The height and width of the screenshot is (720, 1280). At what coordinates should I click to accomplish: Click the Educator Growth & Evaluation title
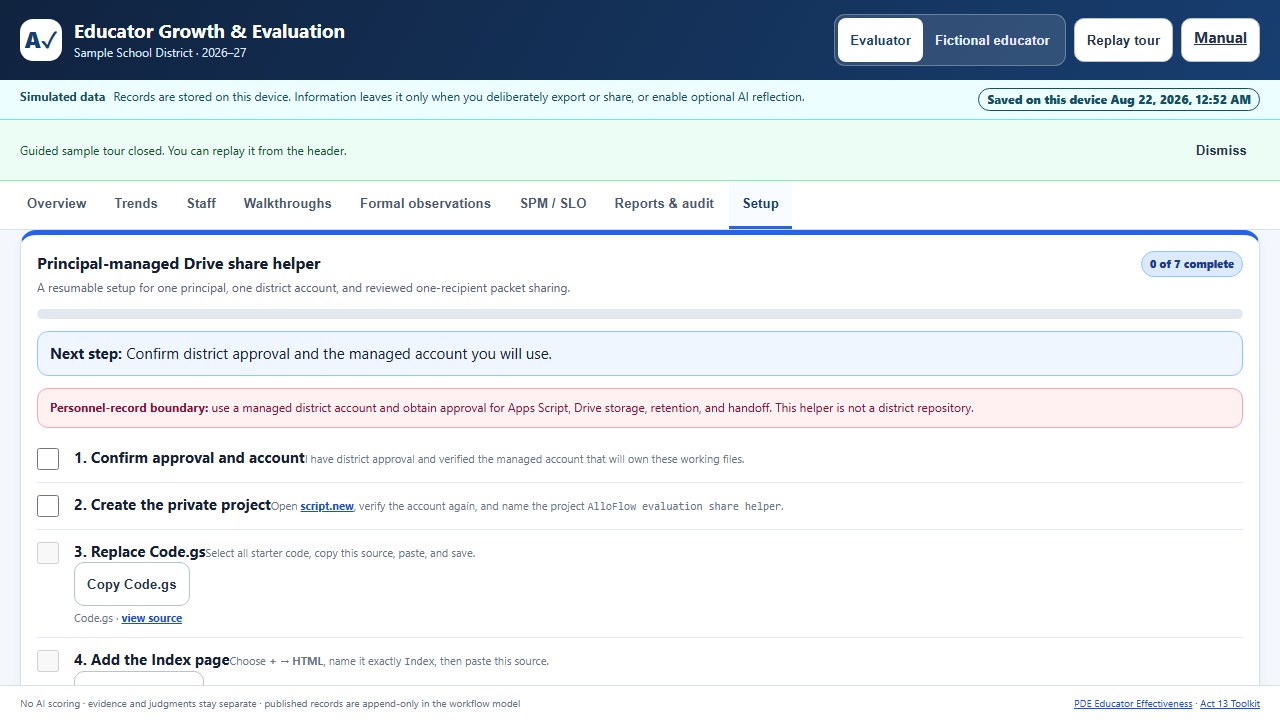(x=209, y=31)
